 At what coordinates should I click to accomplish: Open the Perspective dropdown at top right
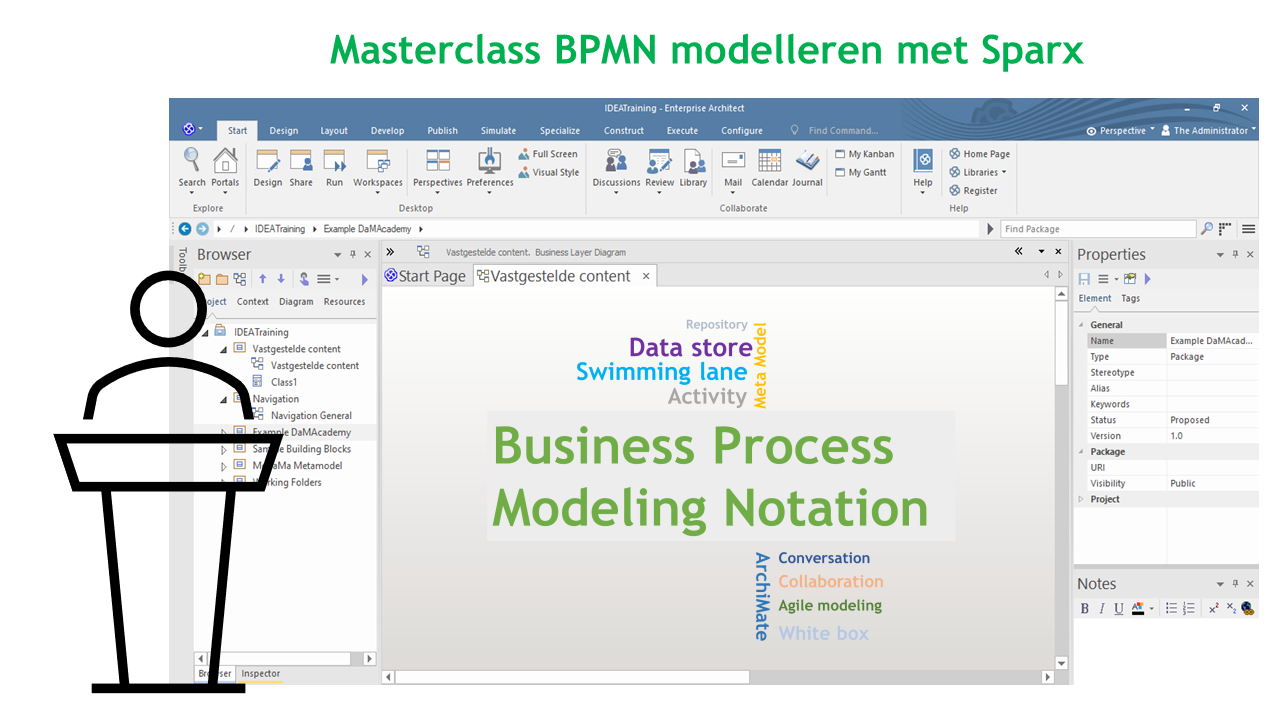(x=1120, y=130)
